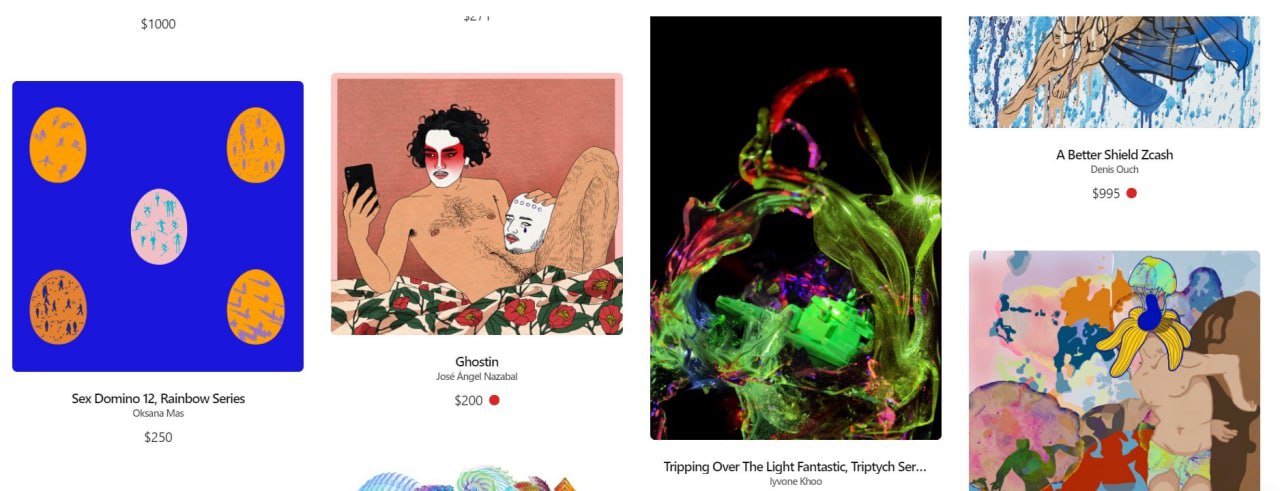Select the $995 price label
The image size is (1280, 491).
(1106, 193)
